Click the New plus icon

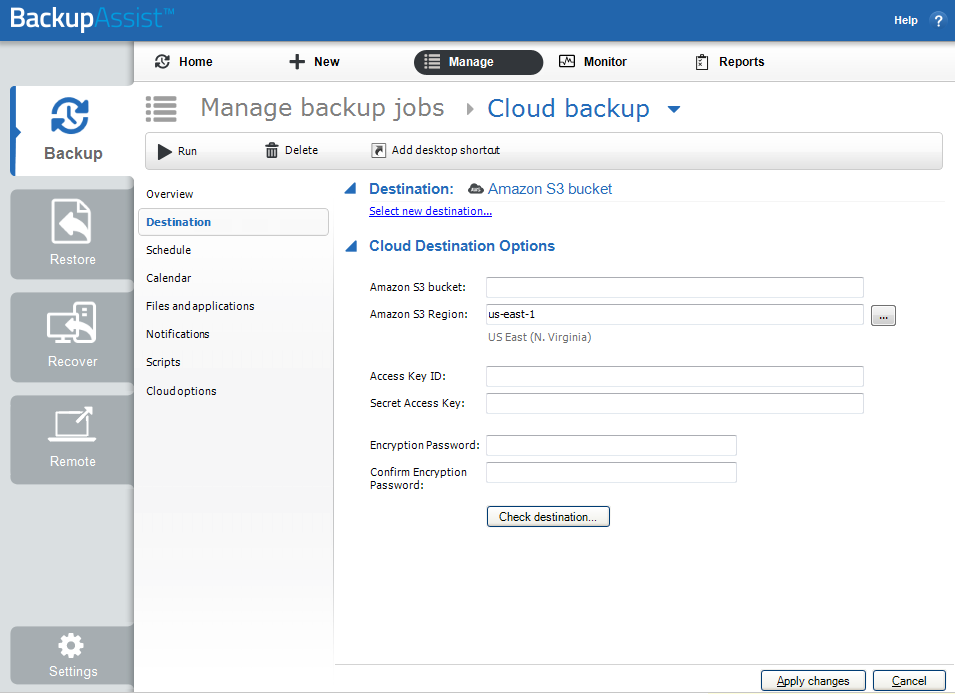[297, 62]
